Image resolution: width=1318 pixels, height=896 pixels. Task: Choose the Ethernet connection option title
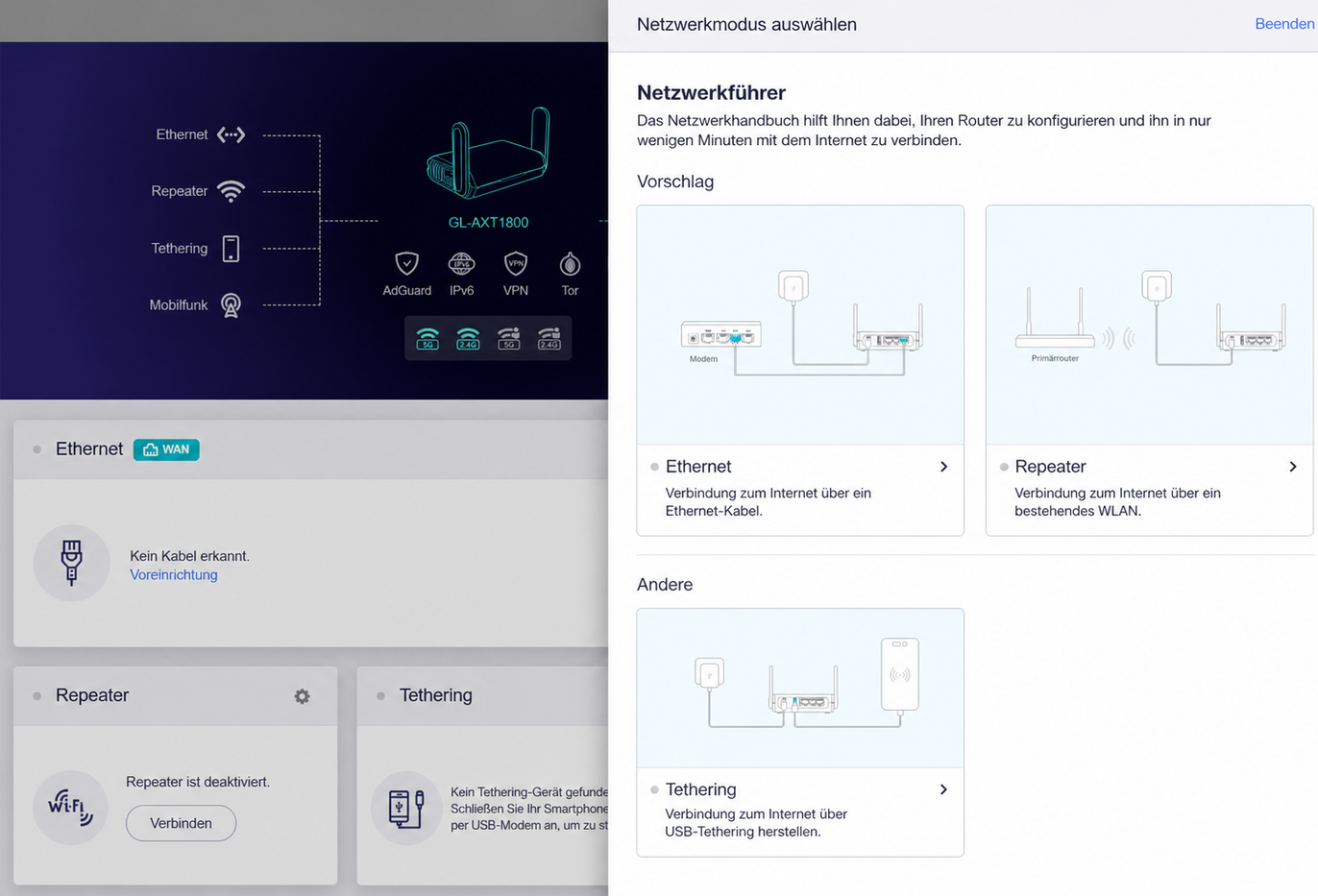pyautogui.click(x=698, y=467)
